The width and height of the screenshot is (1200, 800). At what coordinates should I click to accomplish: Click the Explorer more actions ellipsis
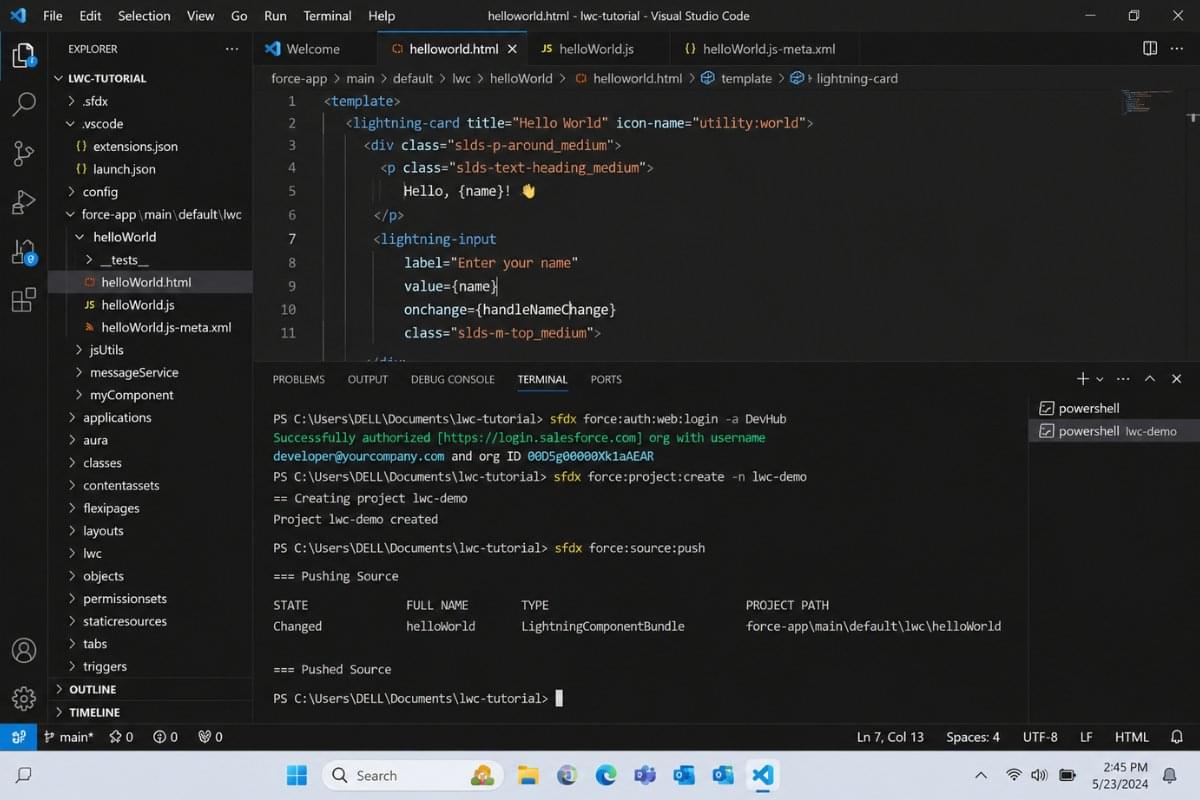pyautogui.click(x=232, y=49)
